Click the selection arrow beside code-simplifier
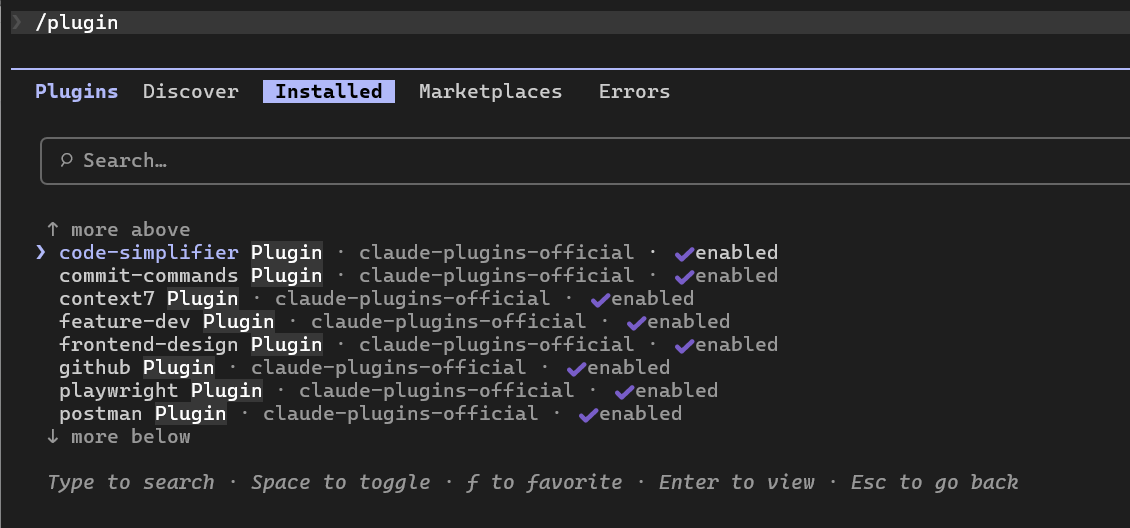This screenshot has width=1130, height=528. click(41, 252)
